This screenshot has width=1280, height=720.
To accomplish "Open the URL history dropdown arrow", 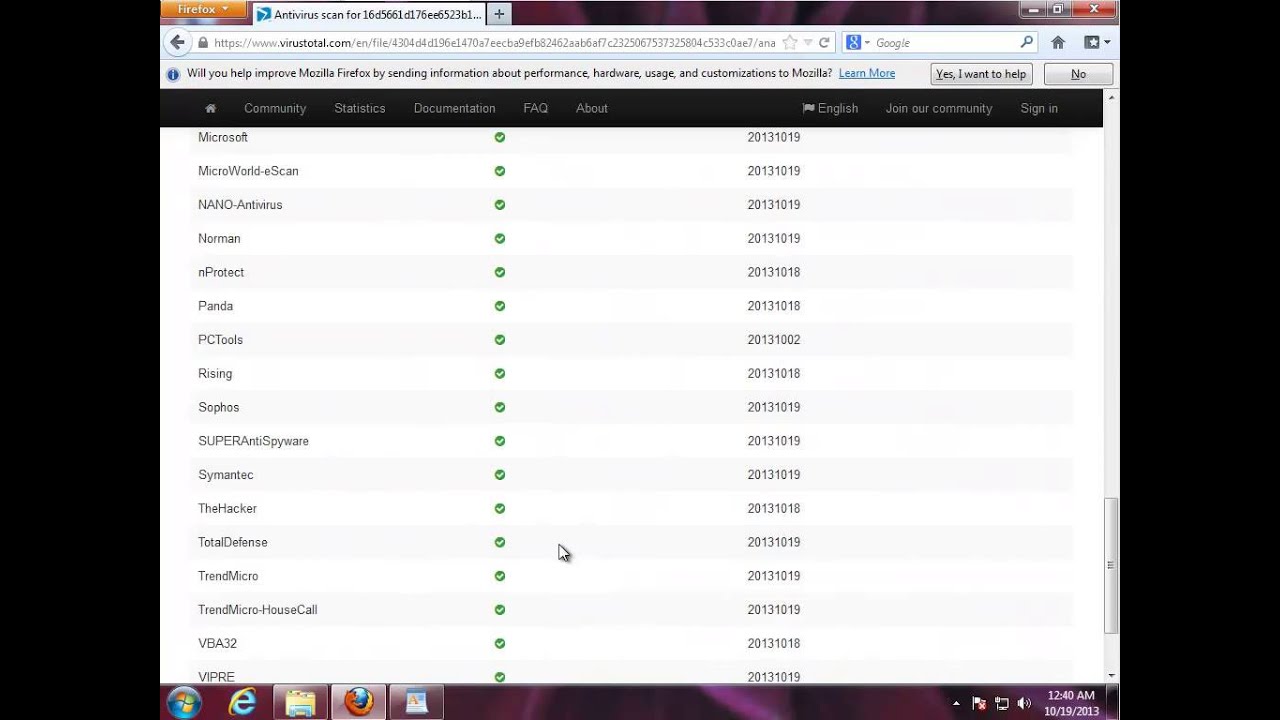I will [x=808, y=43].
